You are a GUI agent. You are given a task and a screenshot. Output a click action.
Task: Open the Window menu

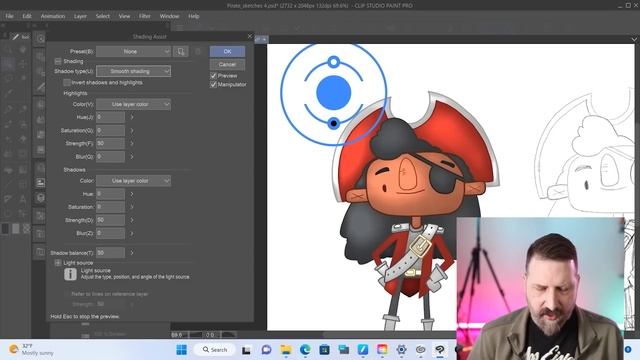169,16
